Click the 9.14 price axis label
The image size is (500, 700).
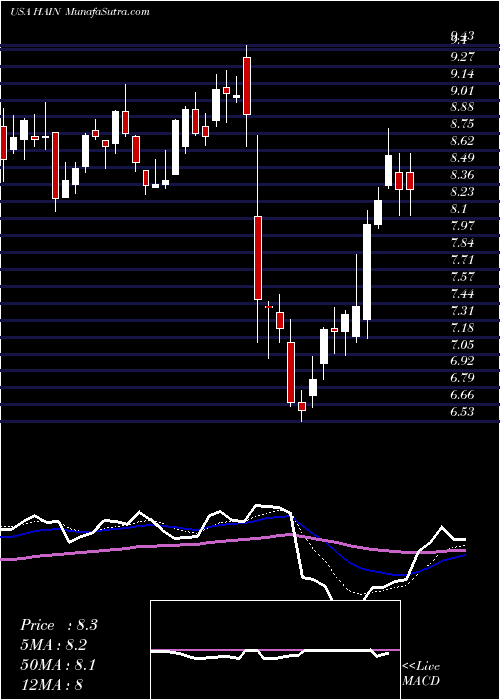pyautogui.click(x=462, y=74)
